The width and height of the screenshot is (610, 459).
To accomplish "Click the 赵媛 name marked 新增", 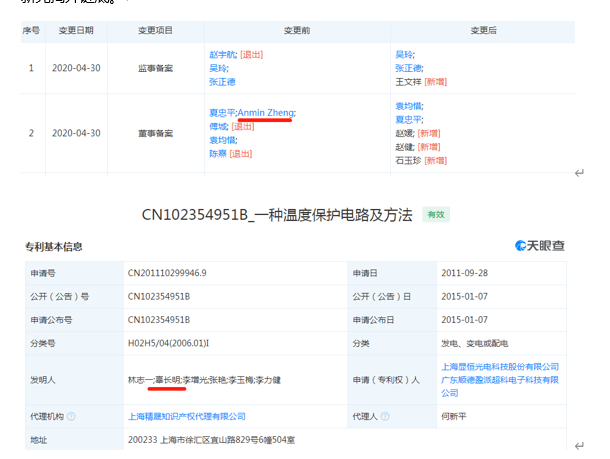I will click(x=404, y=133).
